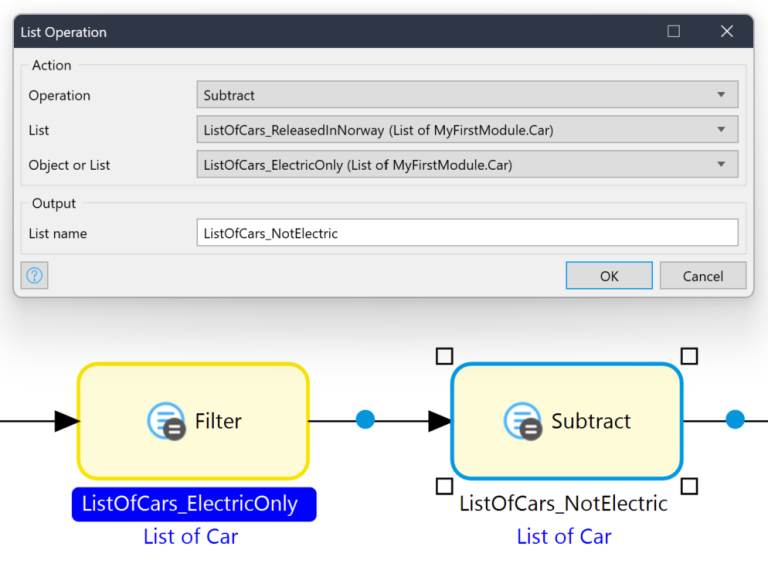Cancel the List Operation dialog
The height and width of the screenshot is (584, 768).
point(703,276)
